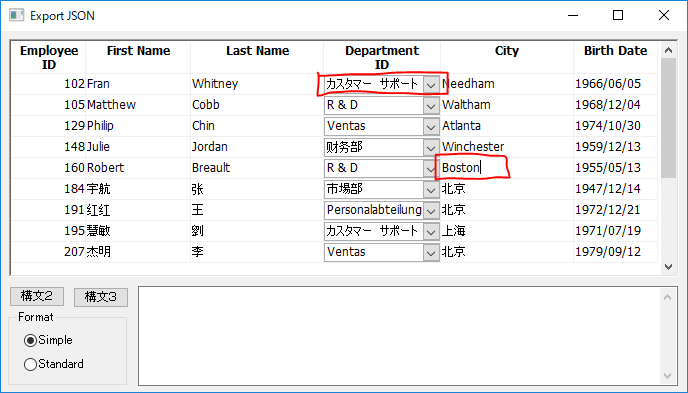Click the Atlanta city cell
Image resolution: width=688 pixels, height=393 pixels.
point(507,126)
